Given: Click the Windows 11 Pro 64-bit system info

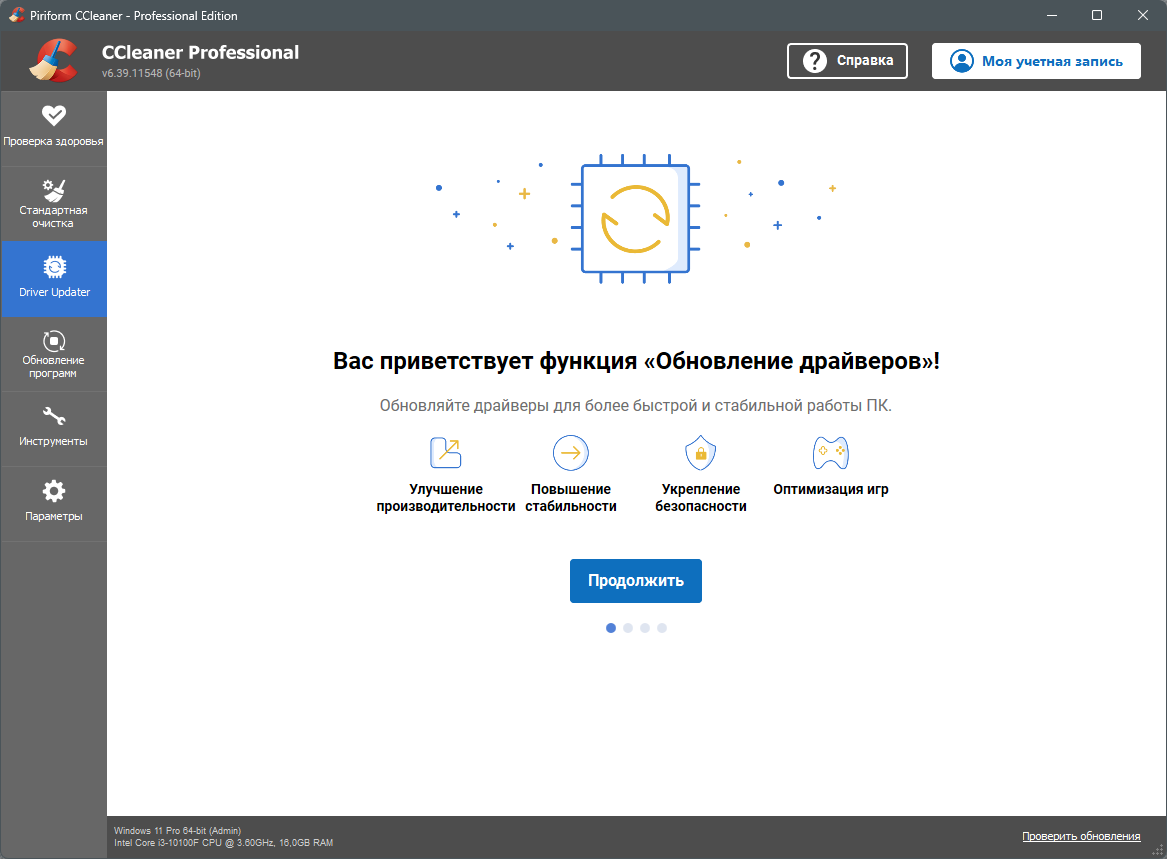Looking at the screenshot, I should point(177,831).
